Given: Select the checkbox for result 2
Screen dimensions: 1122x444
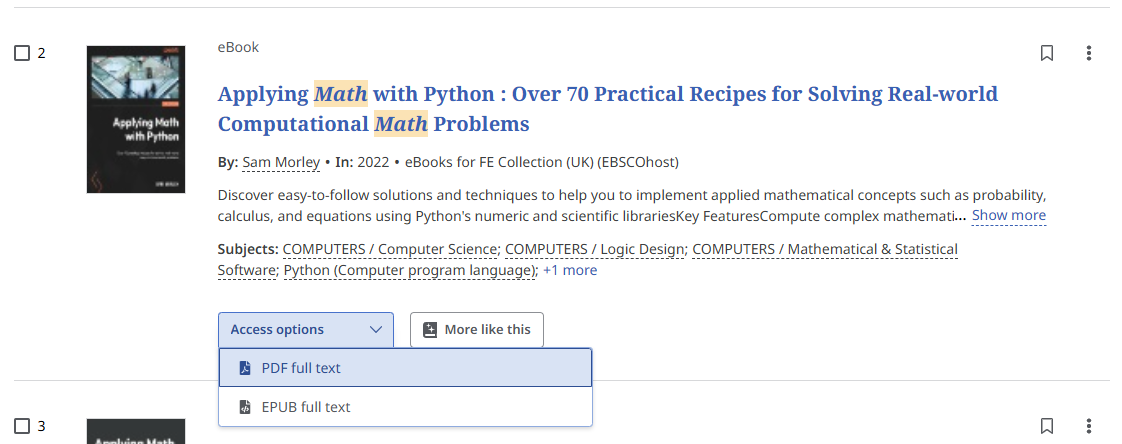Looking at the screenshot, I should click(x=22, y=53).
